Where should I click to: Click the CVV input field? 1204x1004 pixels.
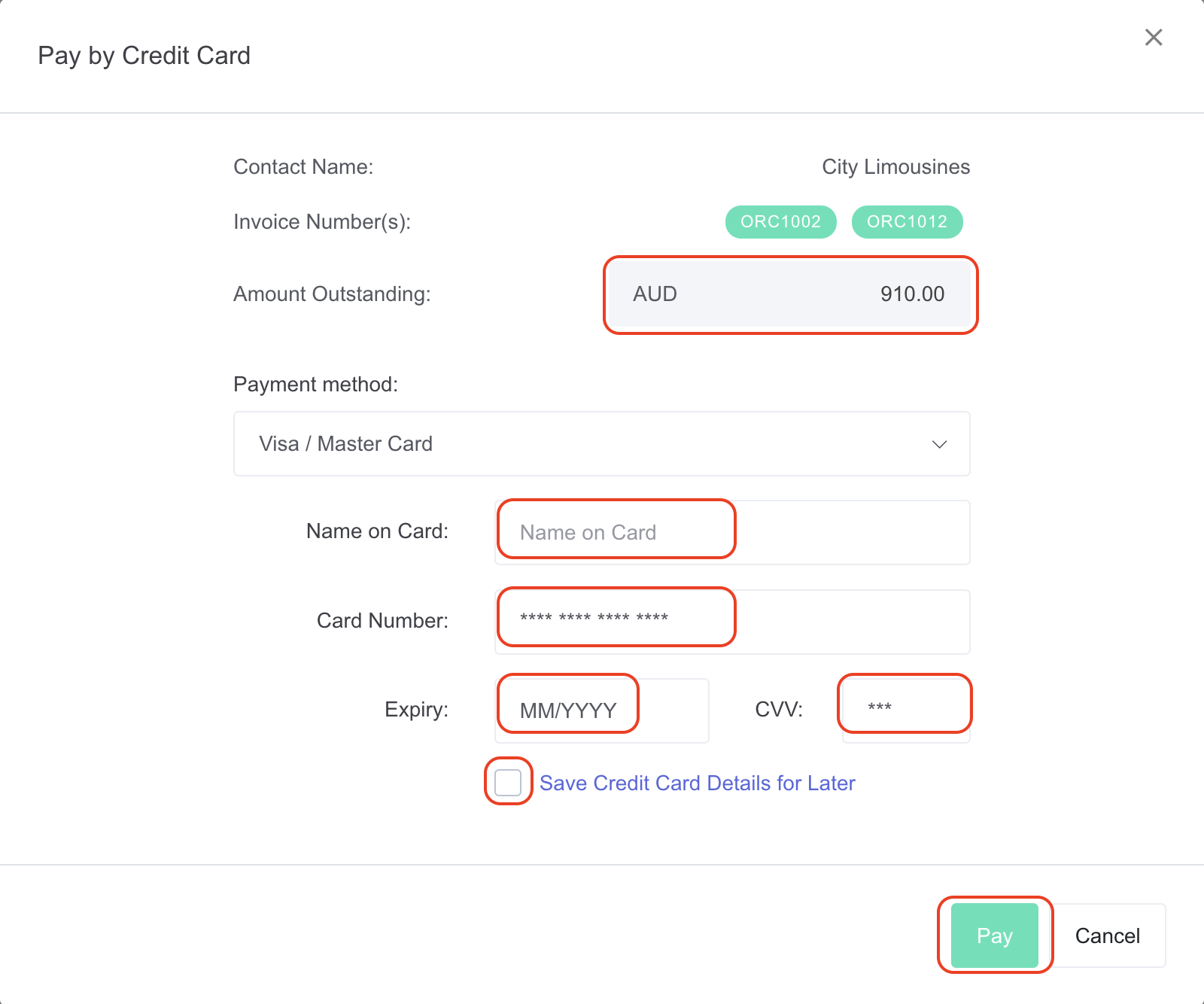pos(905,705)
